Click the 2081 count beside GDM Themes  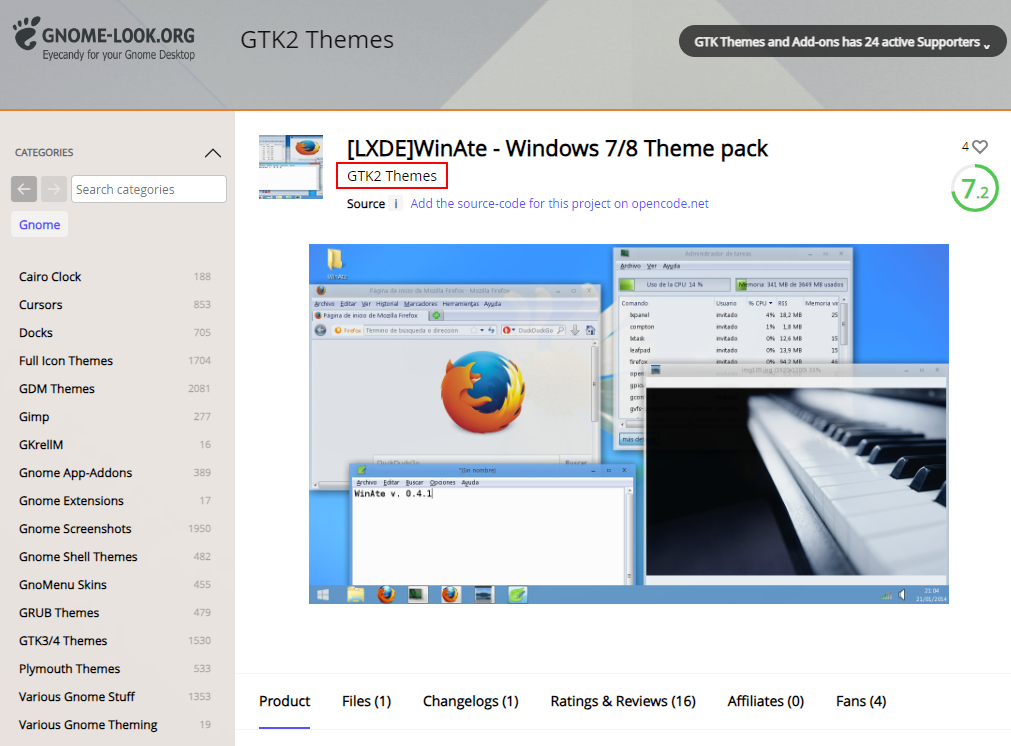pos(199,389)
